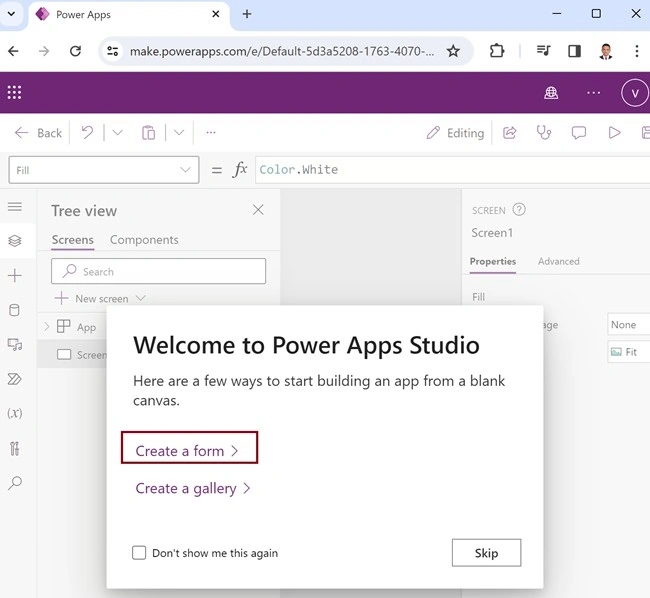Click the Screen1 name in properties pane
Image resolution: width=650 pixels, height=598 pixels.
(492, 233)
